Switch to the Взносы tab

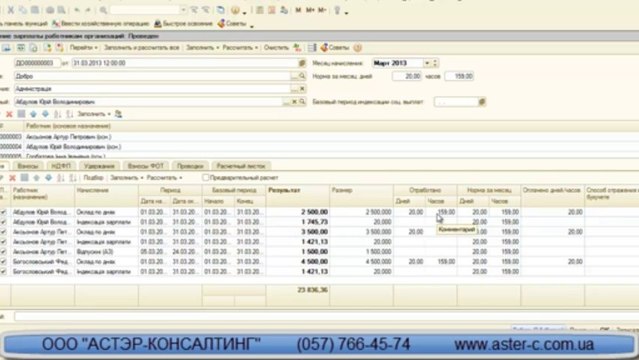[x=28, y=166]
